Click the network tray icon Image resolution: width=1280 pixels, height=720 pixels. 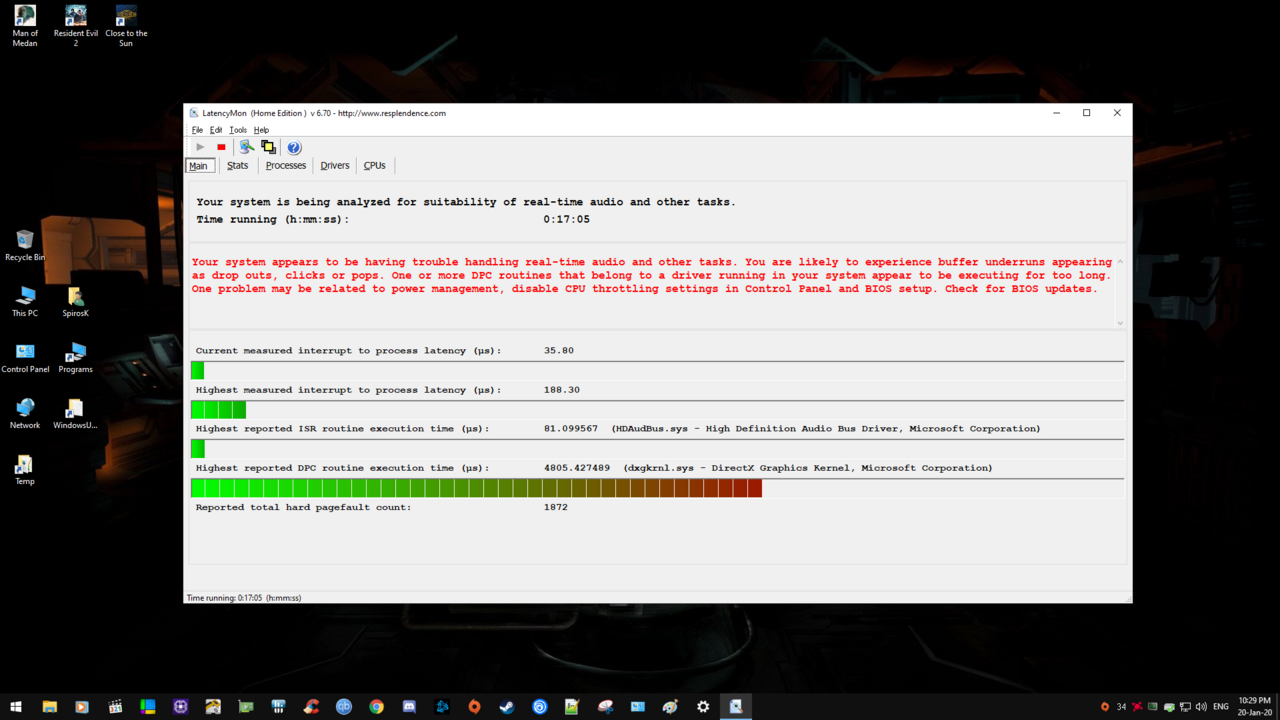tap(1185, 707)
